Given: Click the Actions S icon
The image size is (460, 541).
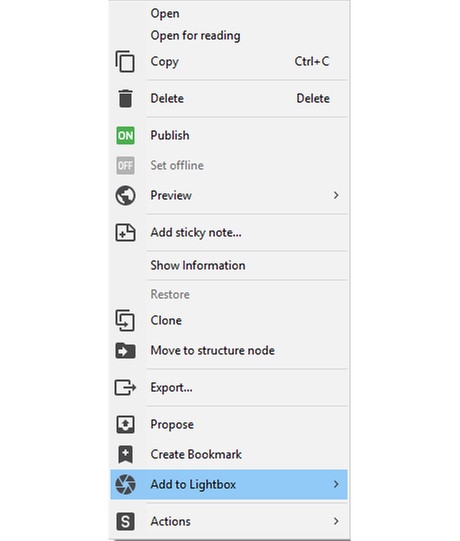Looking at the screenshot, I should click(125, 521).
